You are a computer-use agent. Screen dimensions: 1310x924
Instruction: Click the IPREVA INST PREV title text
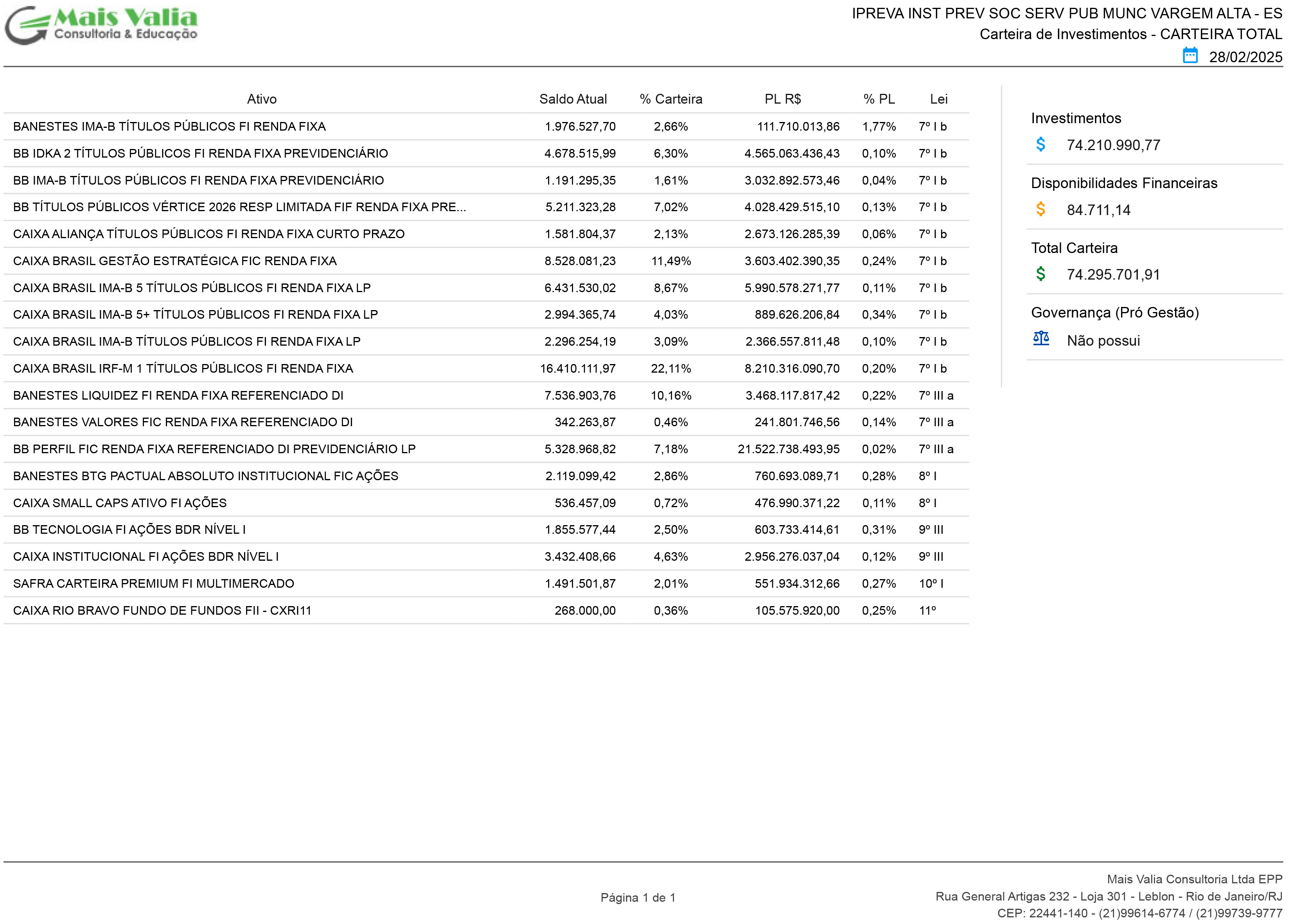click(x=1067, y=14)
